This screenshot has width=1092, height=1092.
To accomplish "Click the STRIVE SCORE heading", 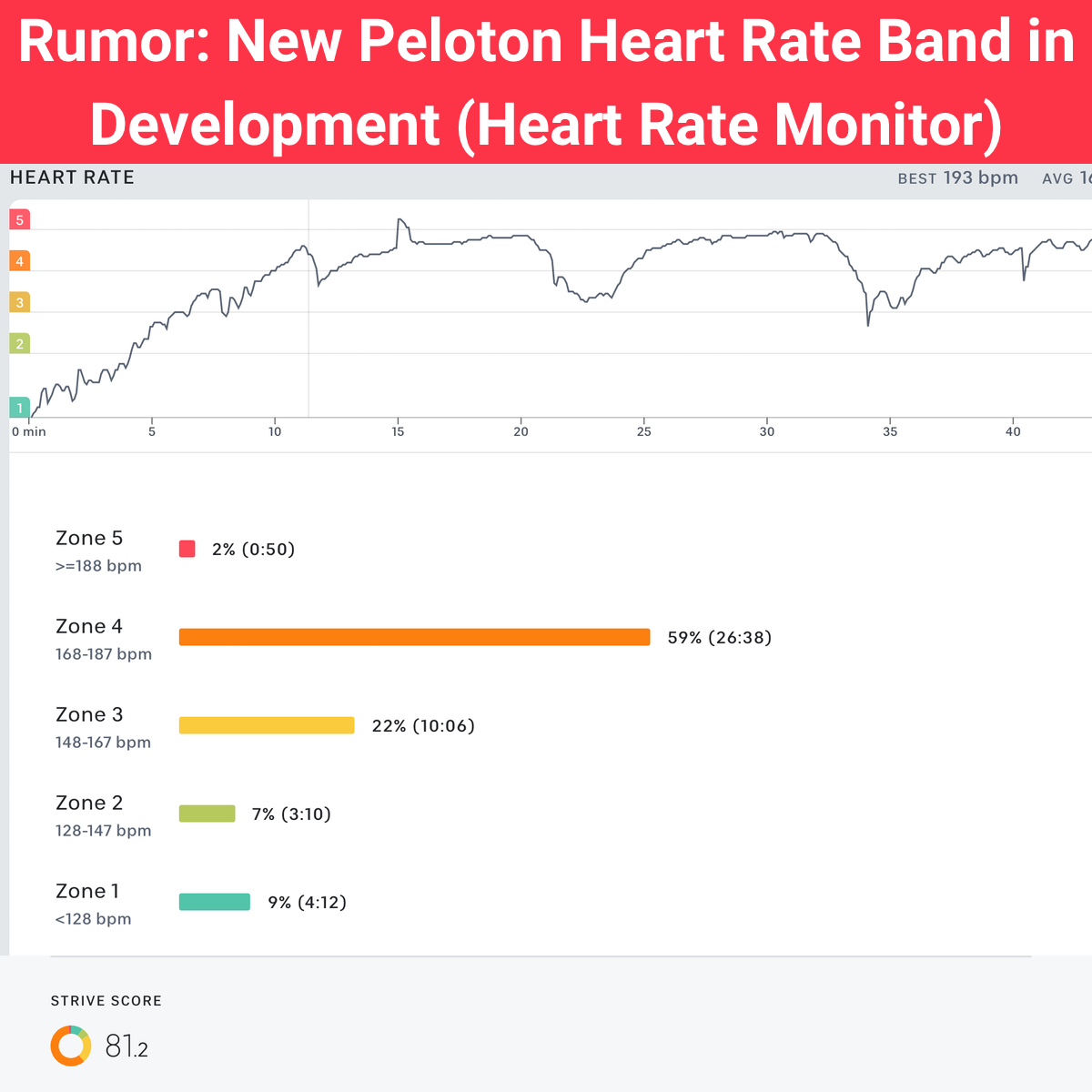I will [106, 1001].
